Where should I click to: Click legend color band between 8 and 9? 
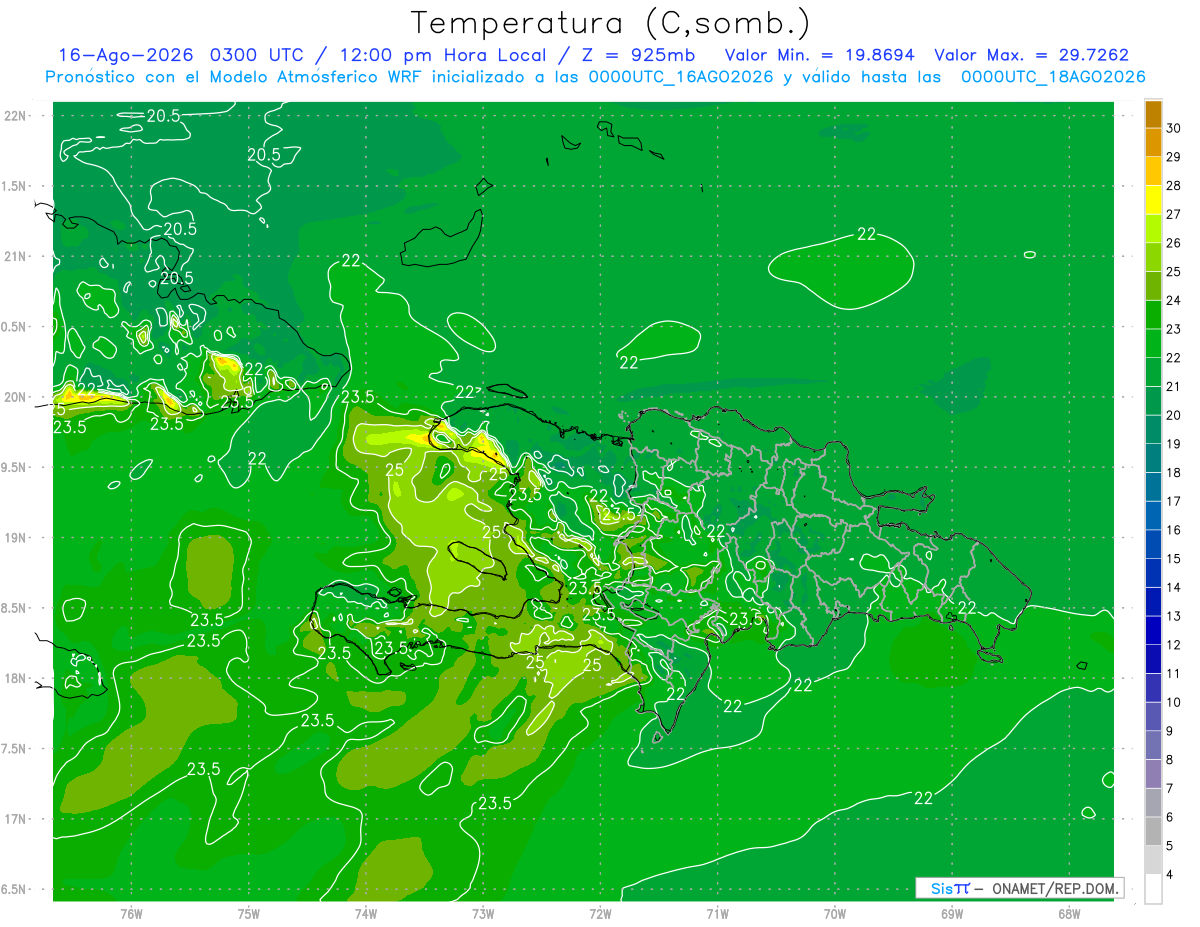(1153, 745)
